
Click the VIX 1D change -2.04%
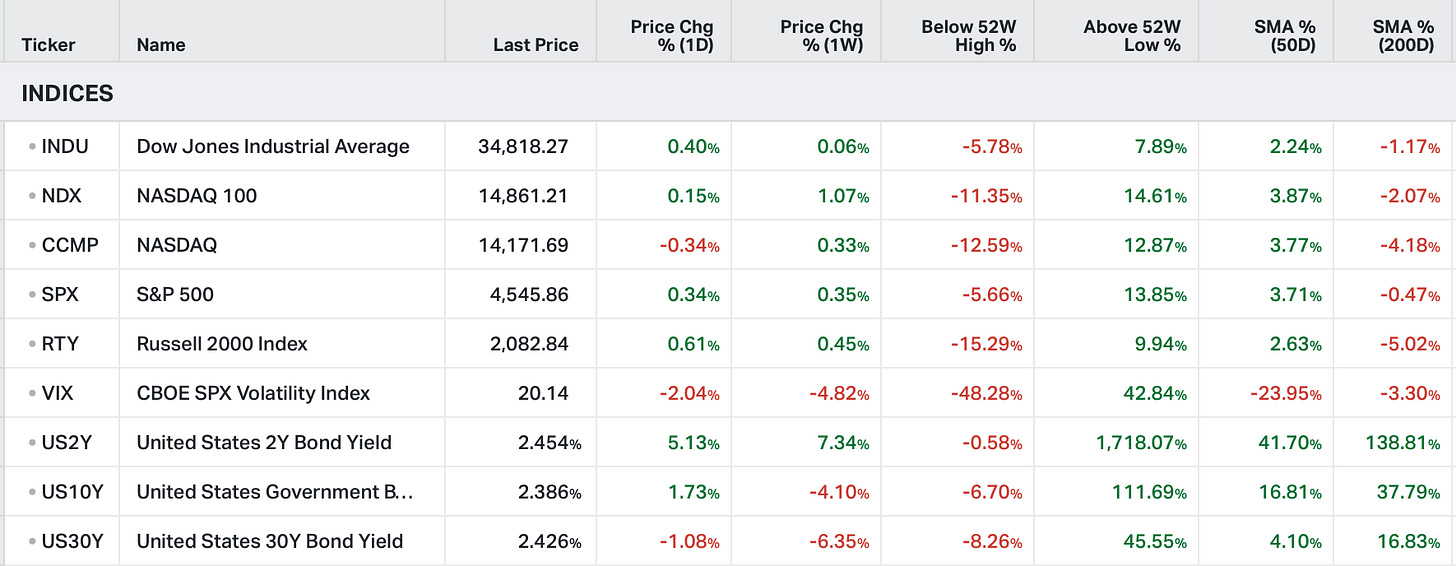point(689,393)
